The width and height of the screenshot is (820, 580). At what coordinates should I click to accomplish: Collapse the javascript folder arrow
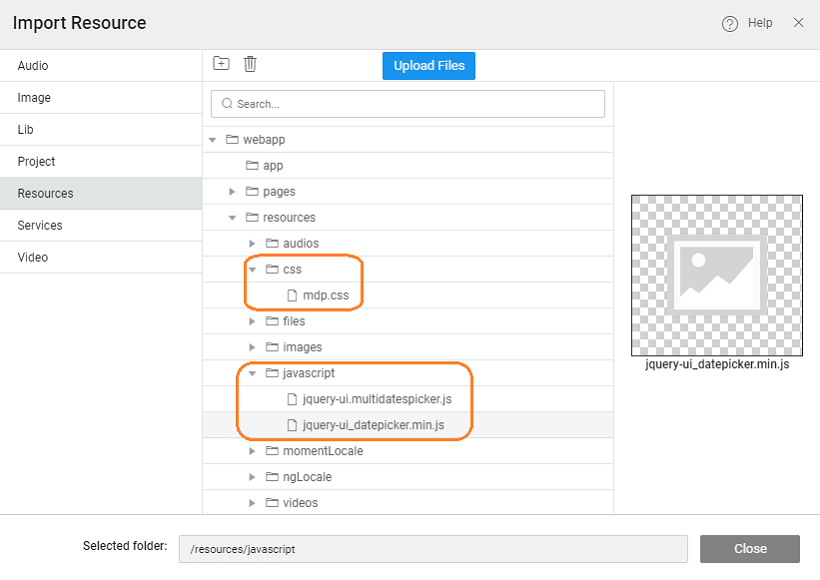point(252,373)
